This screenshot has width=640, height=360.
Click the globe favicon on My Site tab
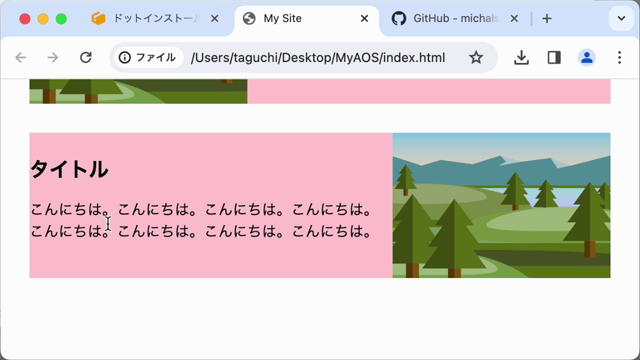249,18
